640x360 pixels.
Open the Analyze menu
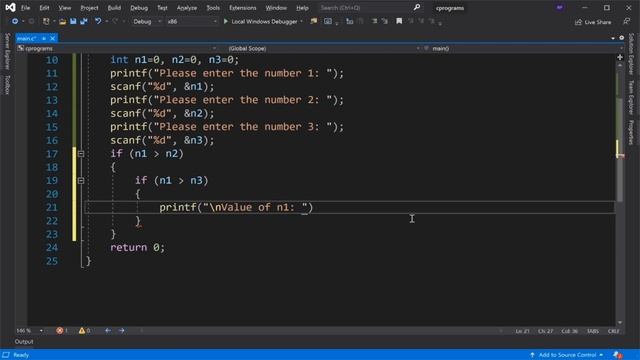(x=187, y=8)
